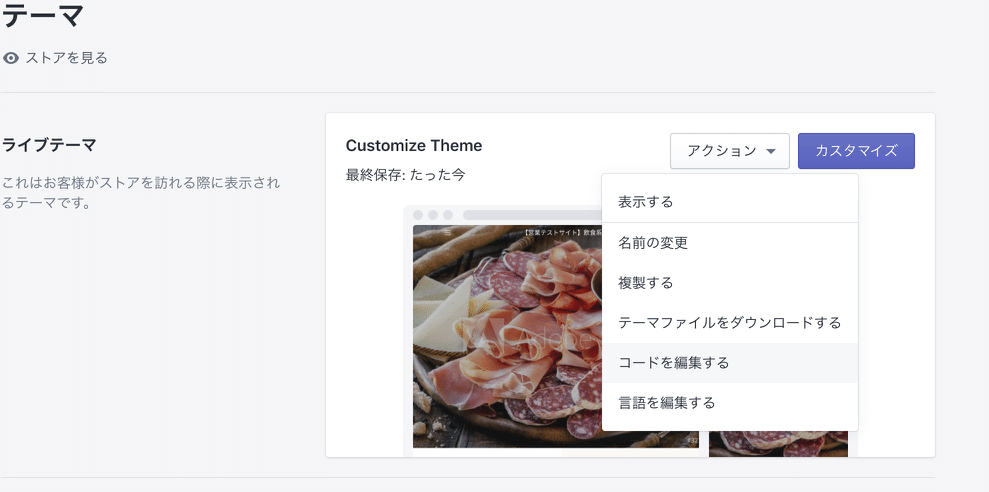Open the ストアを見る link
Screen dimensions: 989x492
point(66,58)
